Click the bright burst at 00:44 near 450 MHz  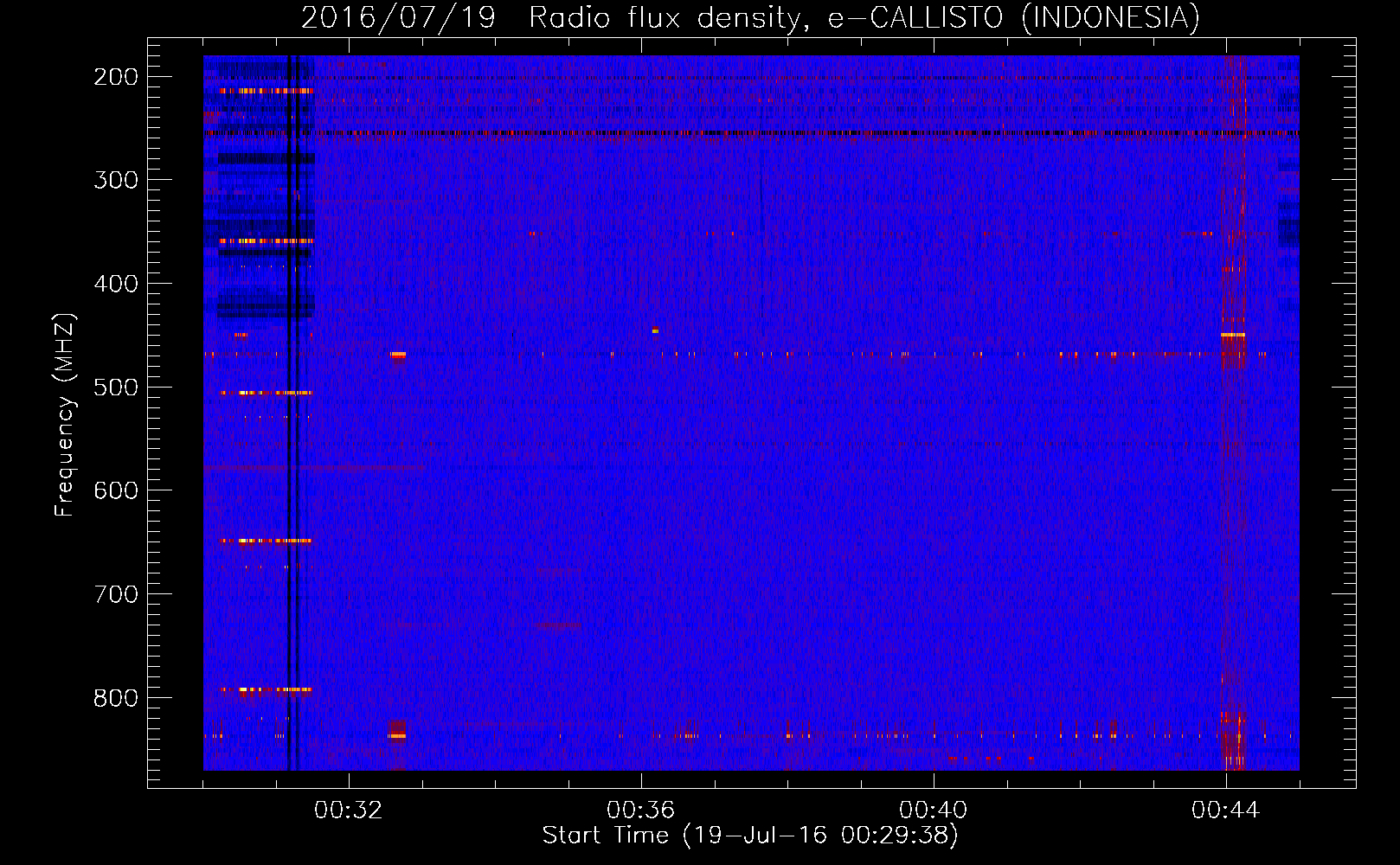pyautogui.click(x=1233, y=335)
